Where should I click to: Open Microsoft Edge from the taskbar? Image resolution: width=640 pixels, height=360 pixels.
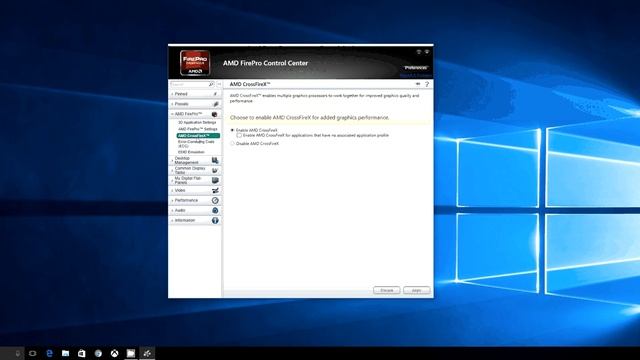click(x=49, y=353)
